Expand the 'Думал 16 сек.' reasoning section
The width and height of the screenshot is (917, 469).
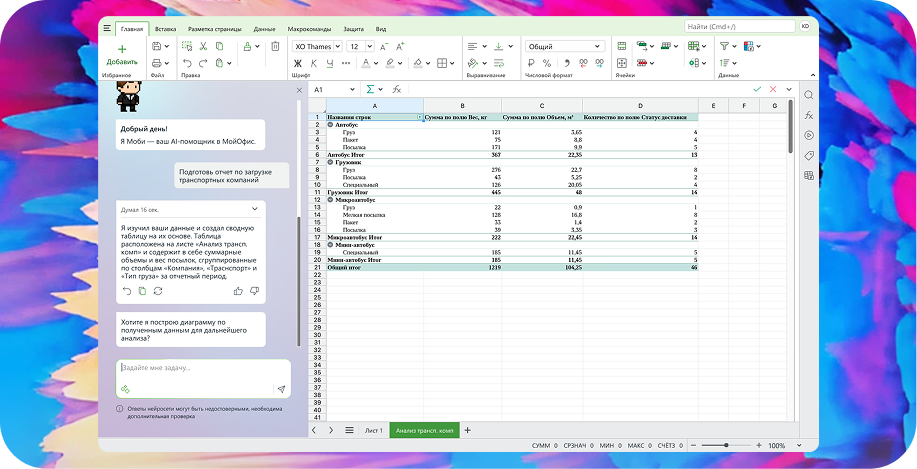255,209
